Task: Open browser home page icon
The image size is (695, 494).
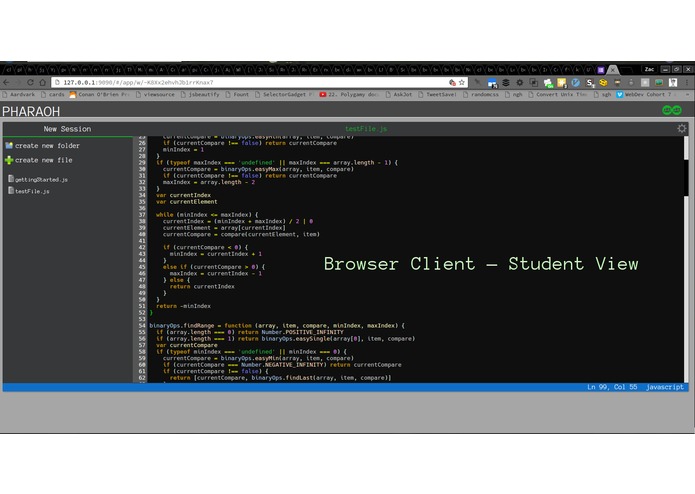Action: coord(43,82)
